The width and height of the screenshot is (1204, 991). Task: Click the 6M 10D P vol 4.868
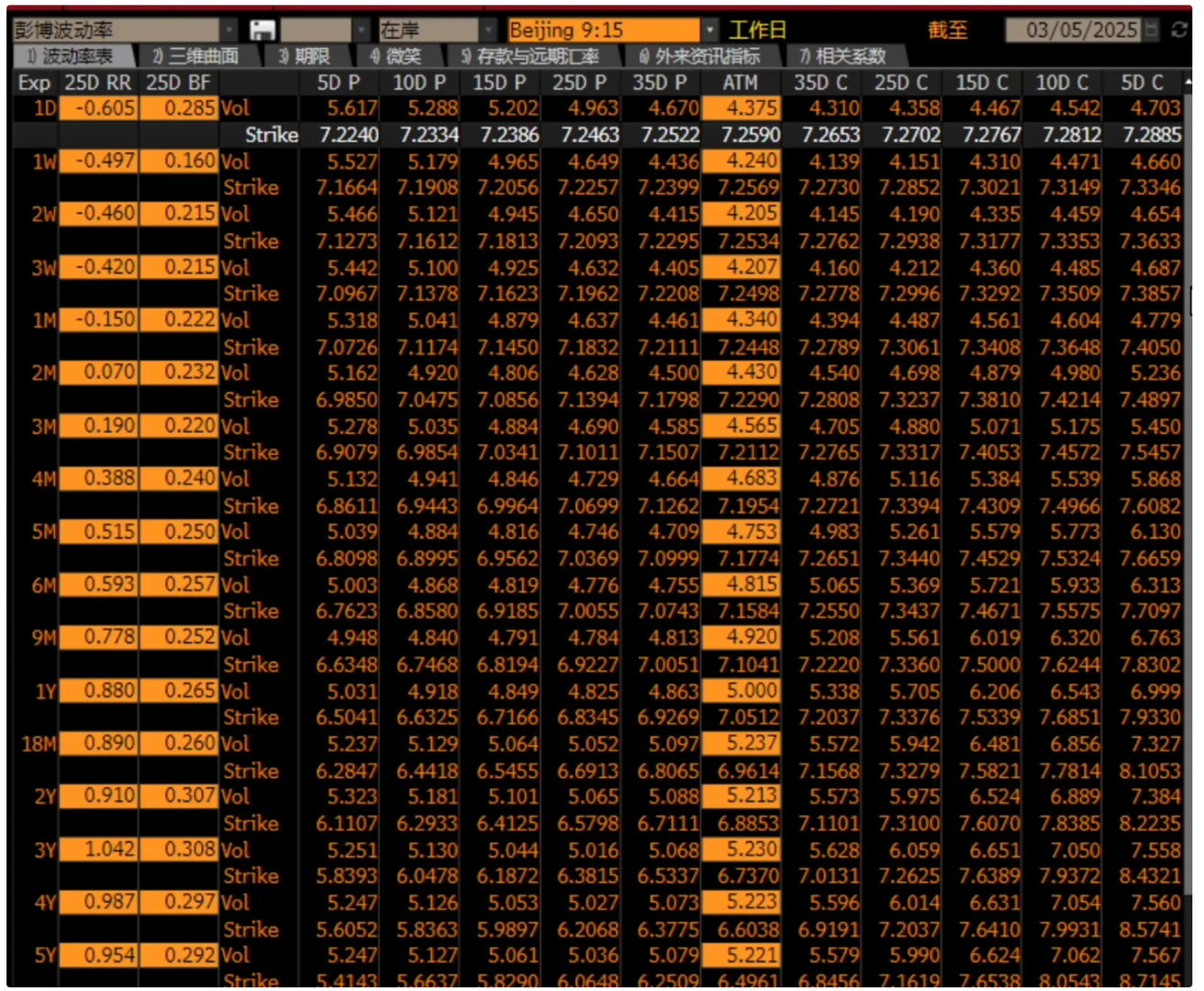(x=432, y=585)
